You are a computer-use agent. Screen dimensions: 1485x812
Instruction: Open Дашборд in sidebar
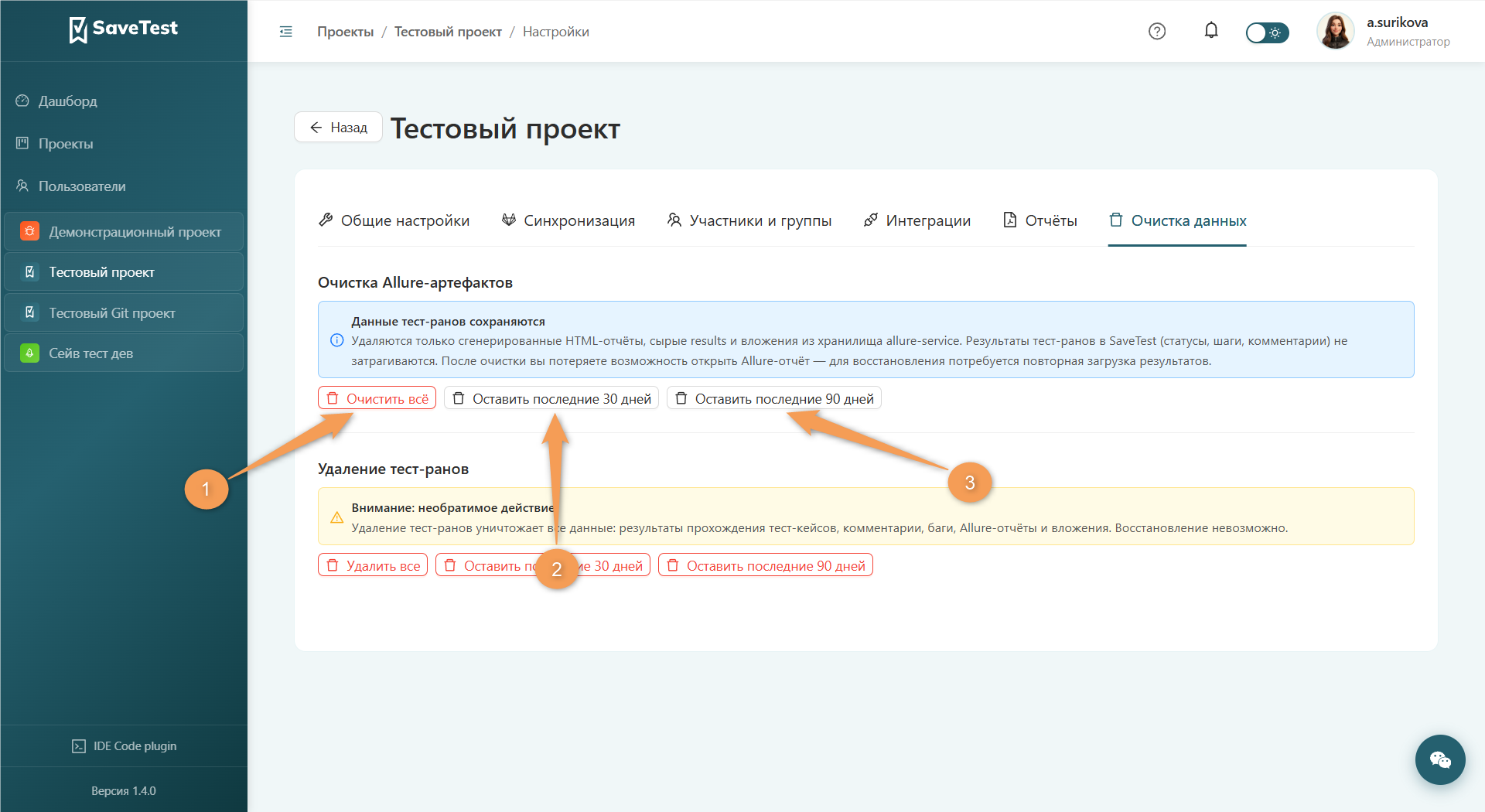coord(67,101)
